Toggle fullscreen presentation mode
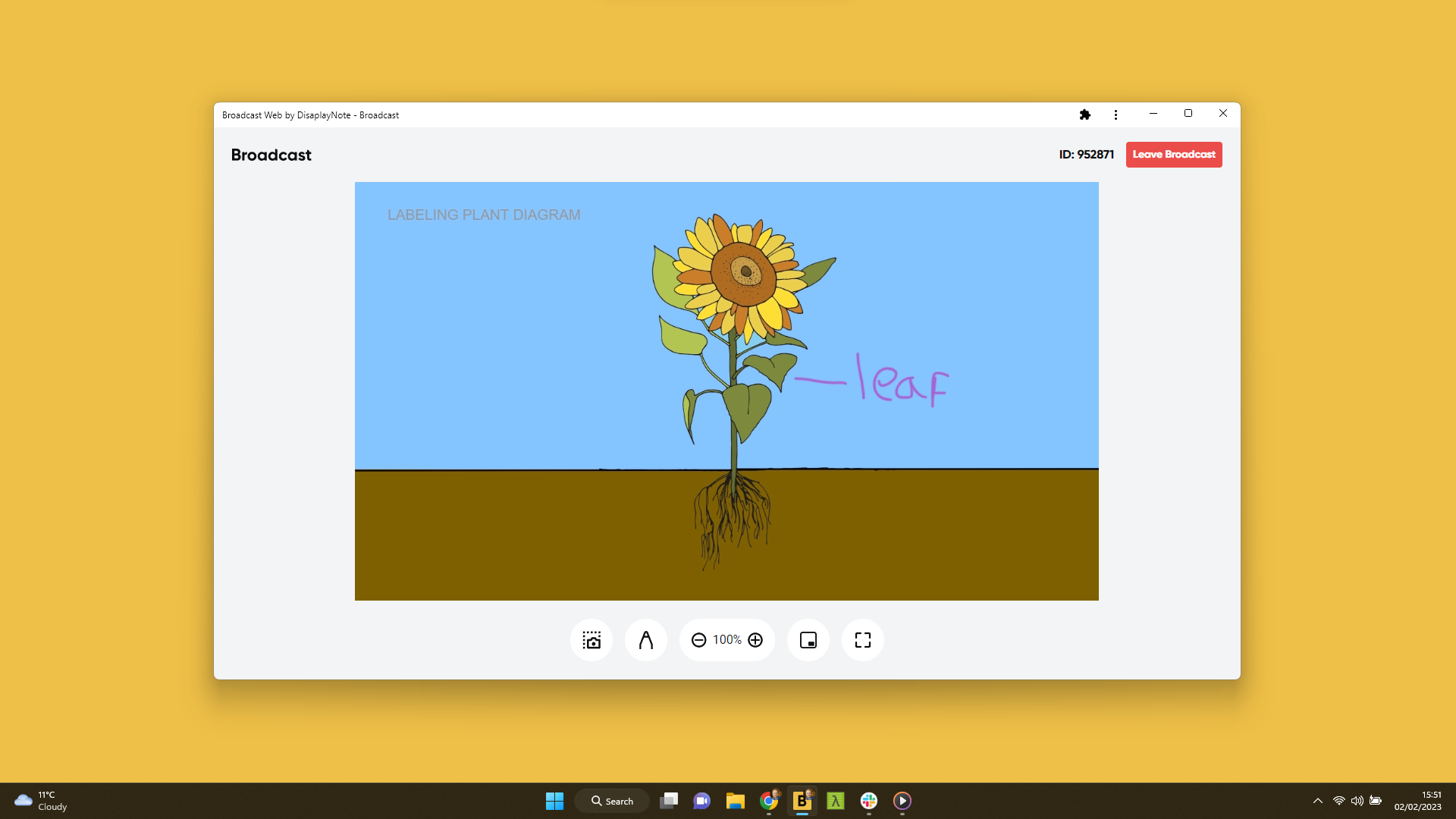The width and height of the screenshot is (1456, 819). coord(862,640)
